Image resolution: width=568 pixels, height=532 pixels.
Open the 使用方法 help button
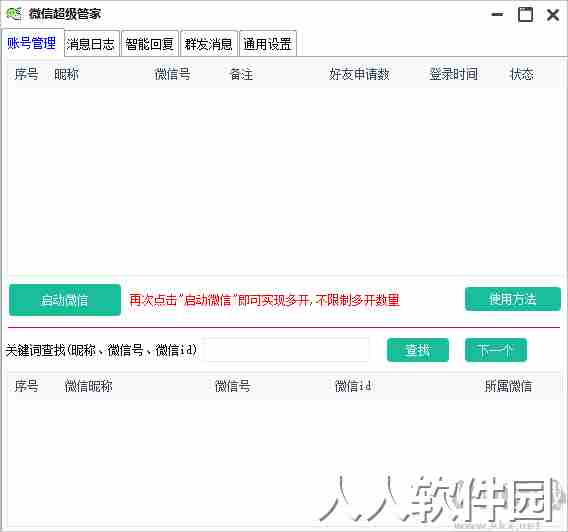(513, 299)
